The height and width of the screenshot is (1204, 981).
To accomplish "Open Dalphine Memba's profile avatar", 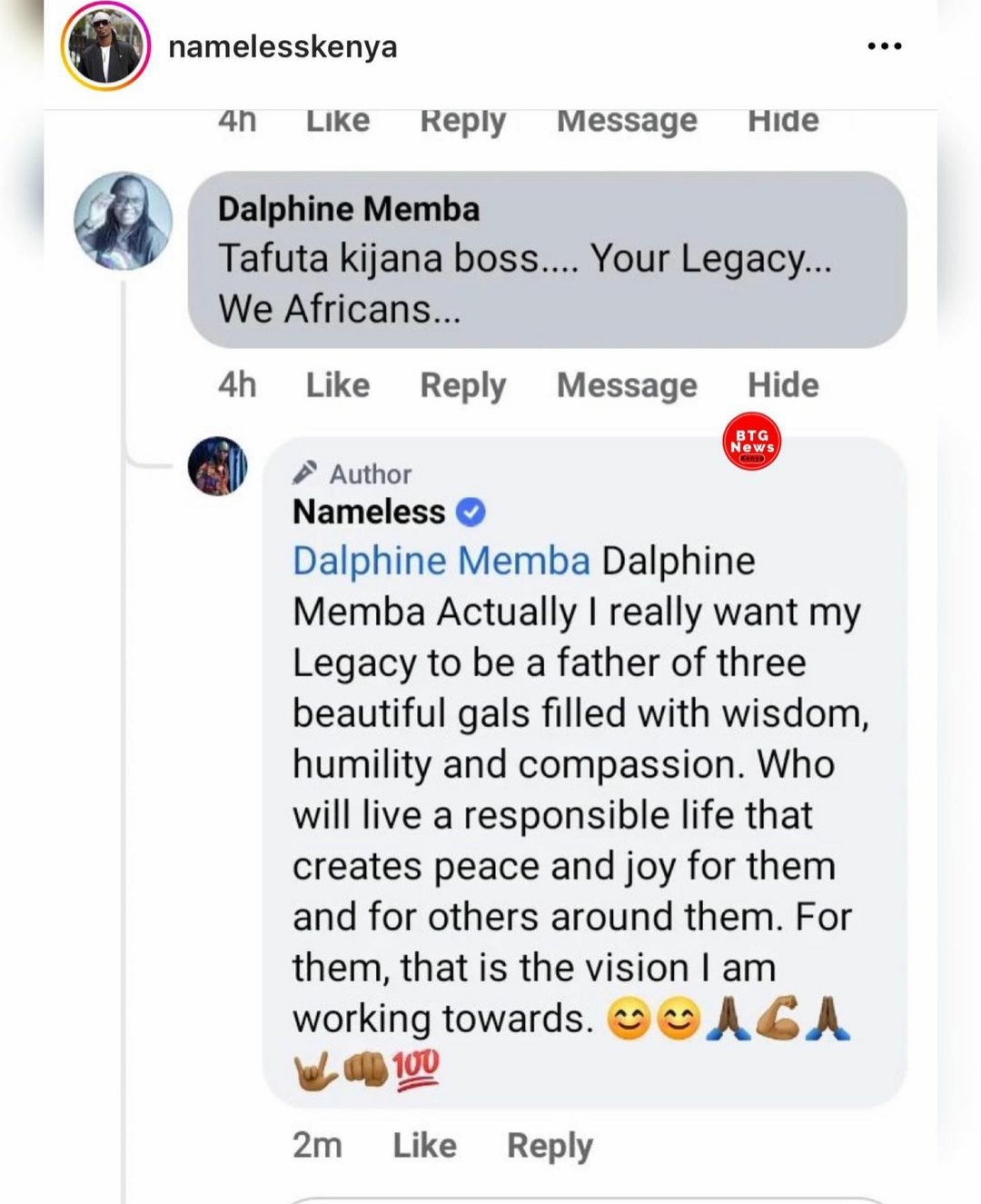I will coord(123,221).
